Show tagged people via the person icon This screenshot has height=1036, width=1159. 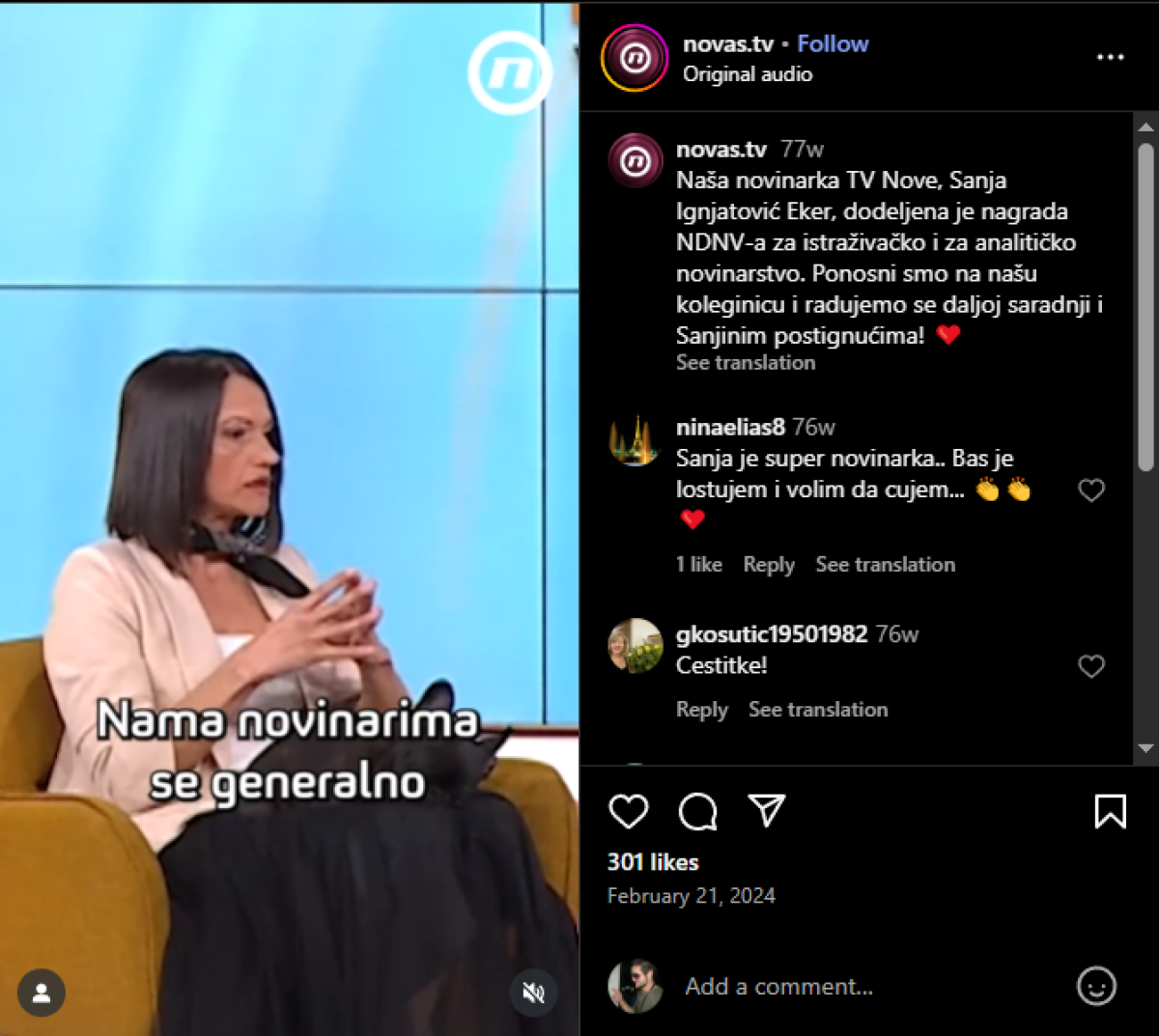coord(42,993)
